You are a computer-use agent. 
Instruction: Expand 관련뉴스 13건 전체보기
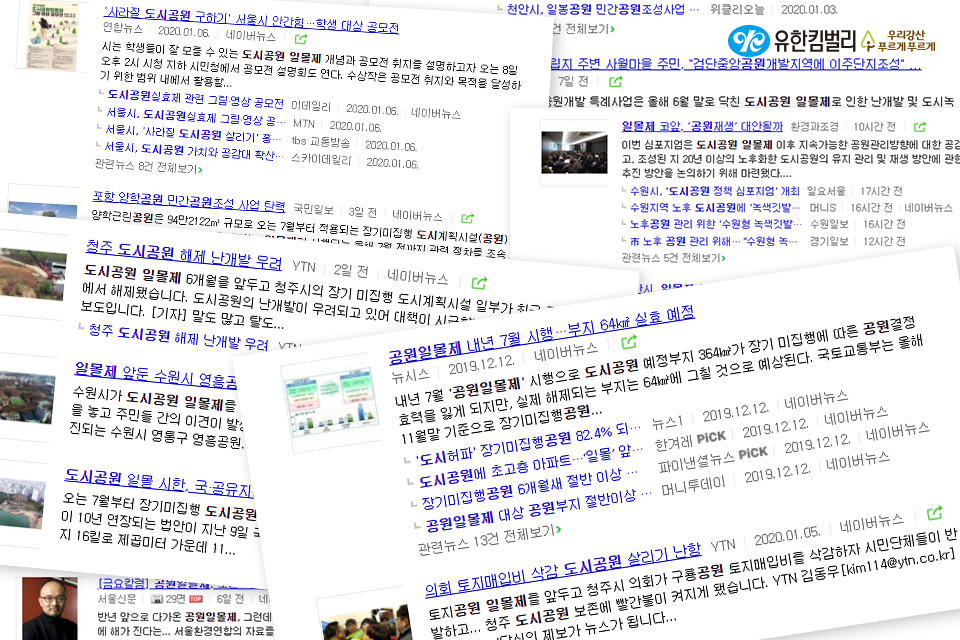(489, 538)
